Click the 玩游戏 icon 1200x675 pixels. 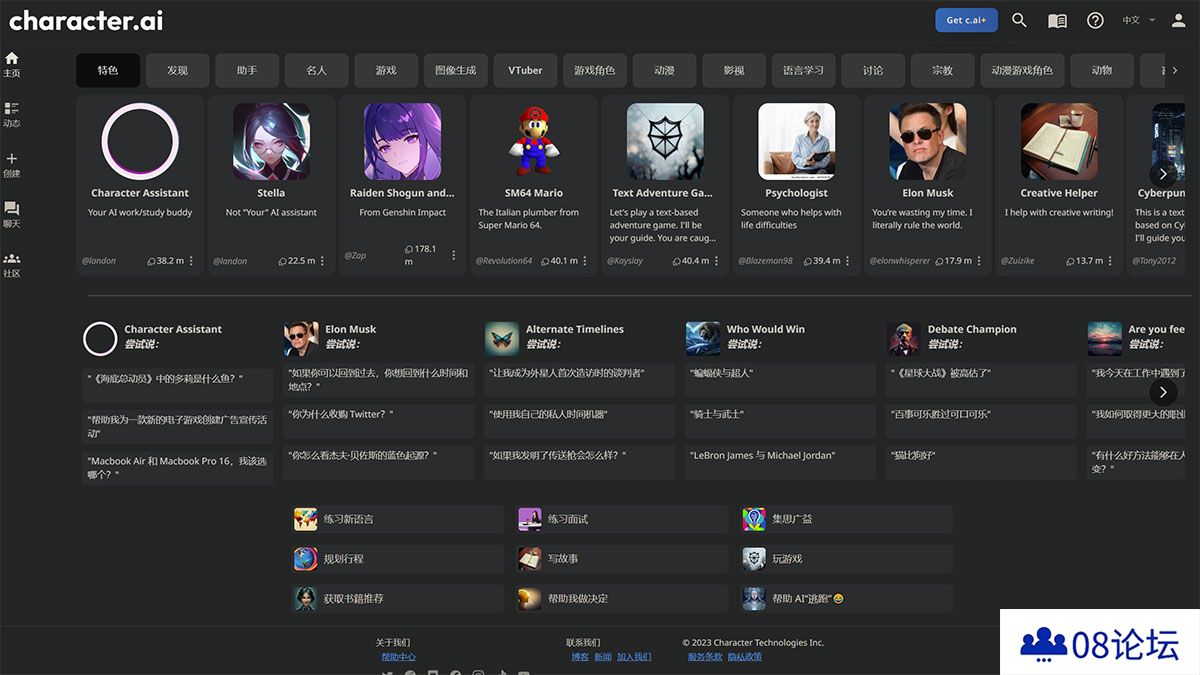point(754,559)
